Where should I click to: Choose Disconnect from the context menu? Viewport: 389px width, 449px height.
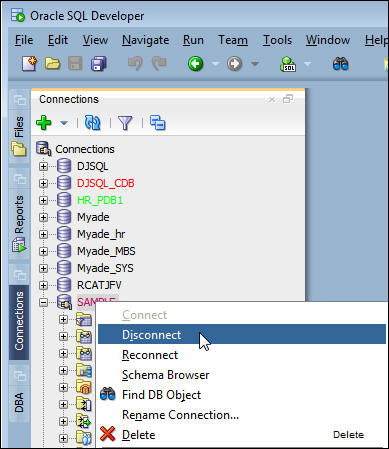[x=242, y=334]
